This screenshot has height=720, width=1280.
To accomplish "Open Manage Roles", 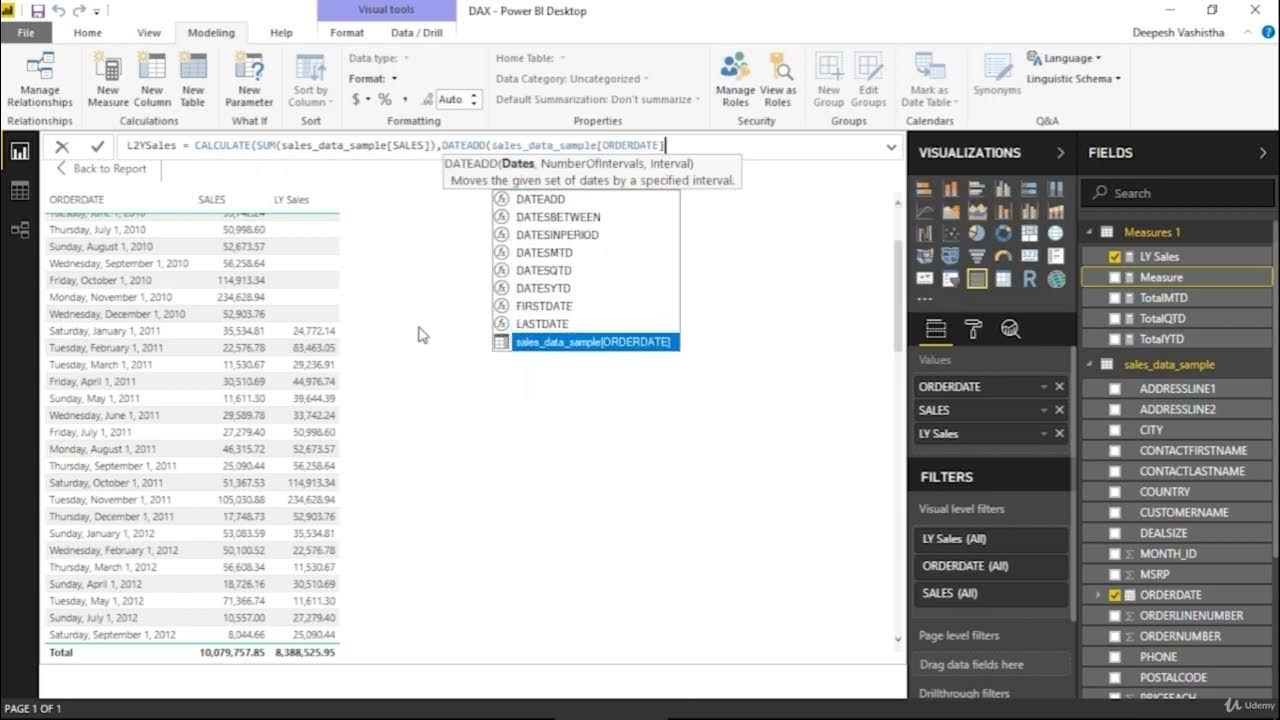I will click(x=735, y=80).
